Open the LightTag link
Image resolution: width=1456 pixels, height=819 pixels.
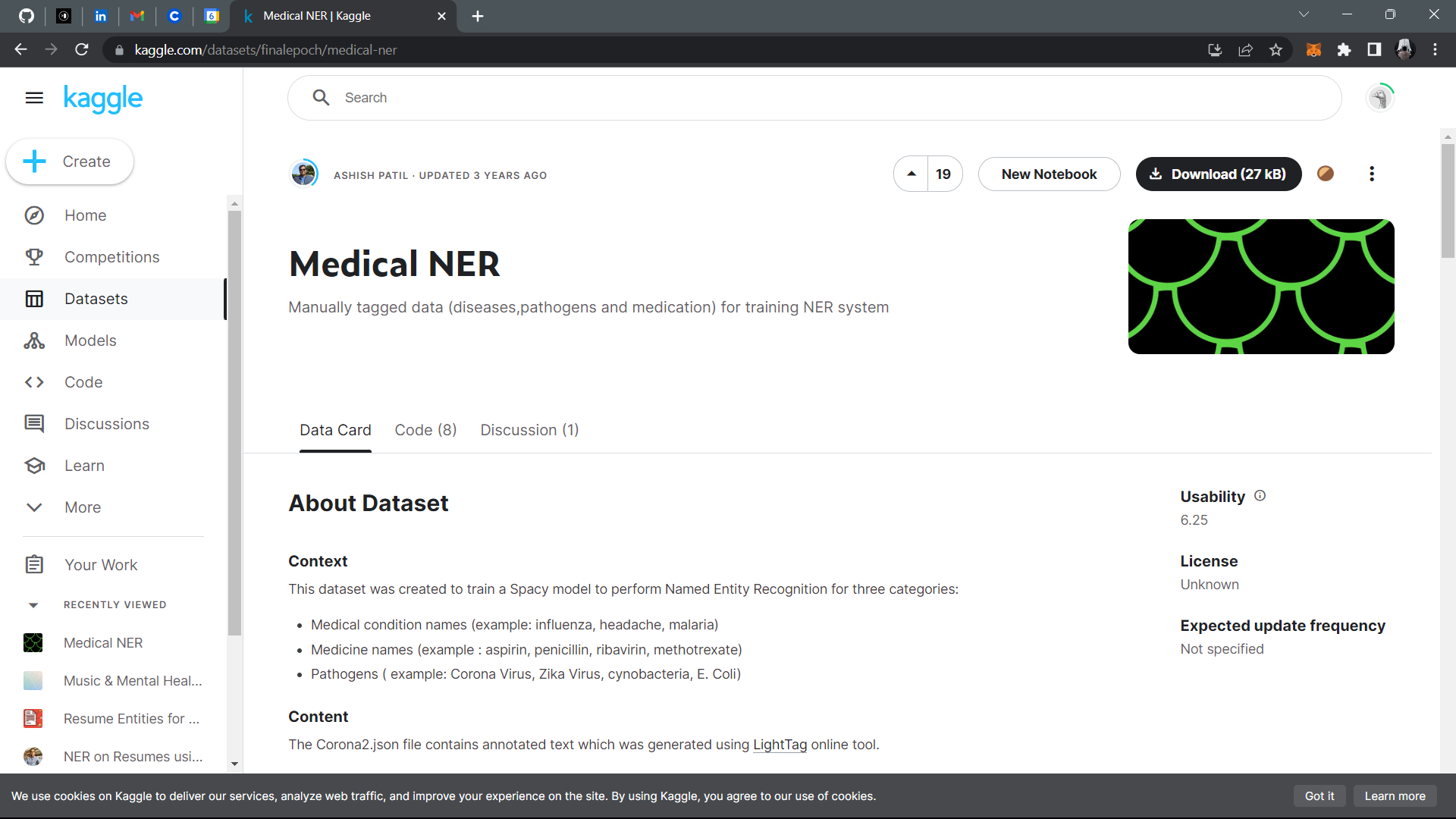(779, 745)
